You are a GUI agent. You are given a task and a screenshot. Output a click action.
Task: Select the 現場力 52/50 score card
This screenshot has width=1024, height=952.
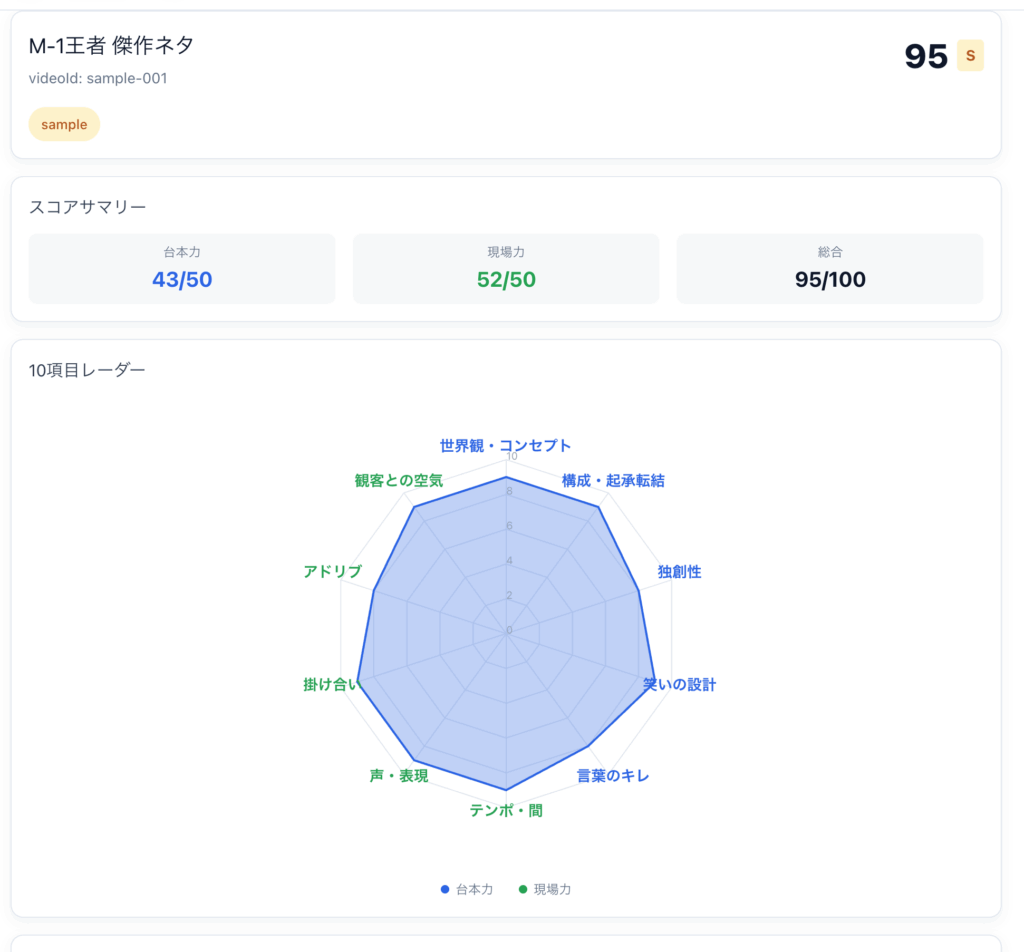click(506, 268)
